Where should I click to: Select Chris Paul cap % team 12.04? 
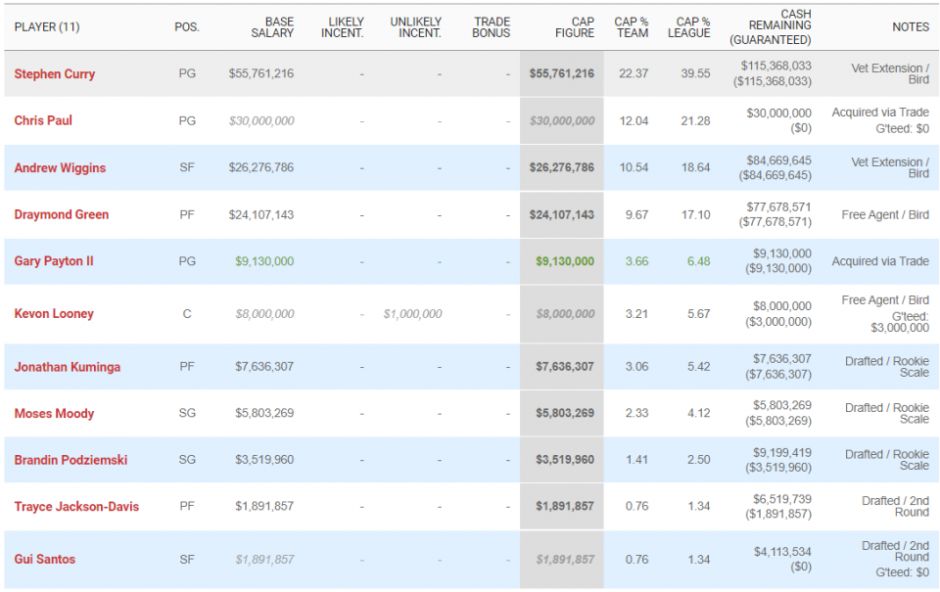pyautogui.click(x=634, y=121)
